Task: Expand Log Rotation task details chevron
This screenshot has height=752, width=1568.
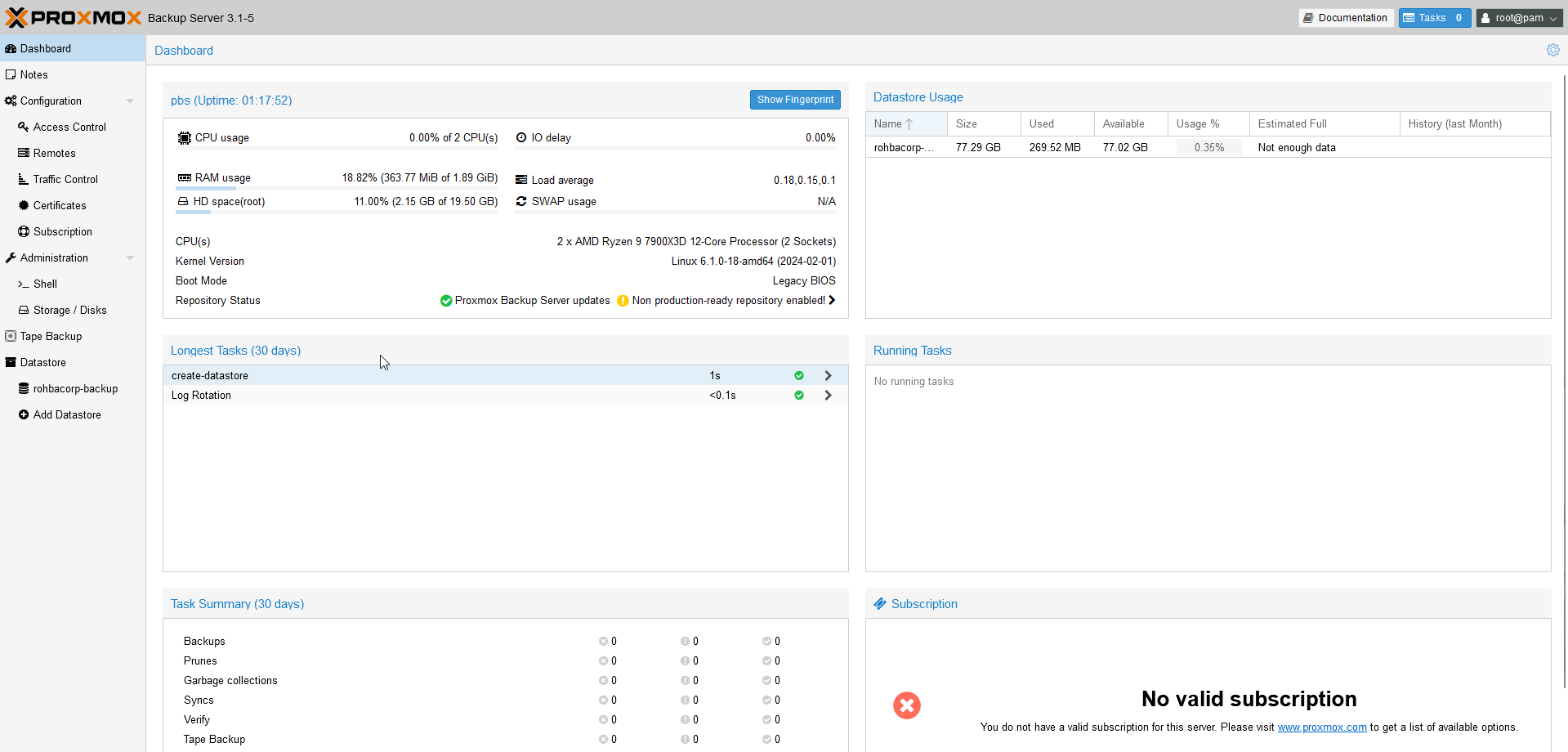Action: (x=828, y=395)
